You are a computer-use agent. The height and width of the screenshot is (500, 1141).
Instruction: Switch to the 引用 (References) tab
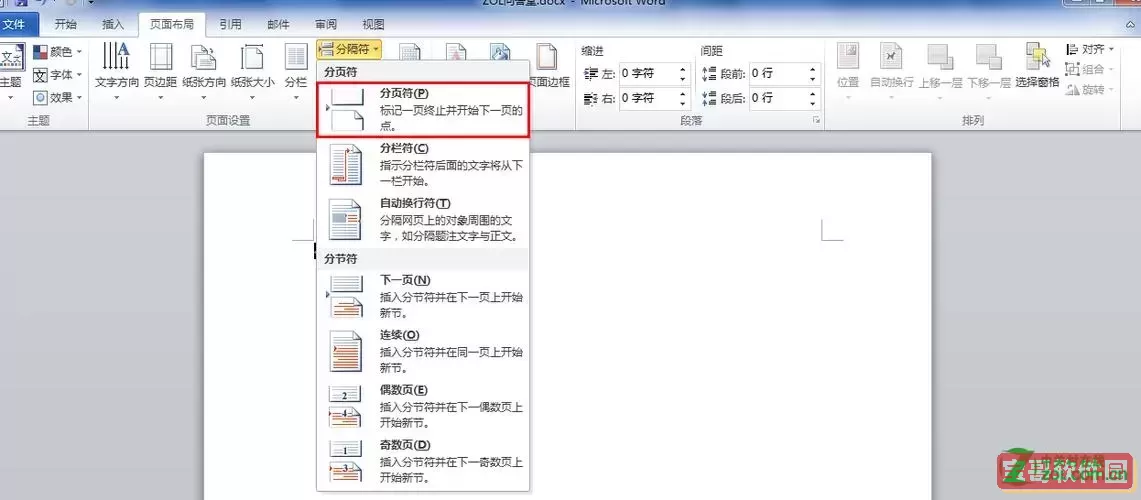coord(230,24)
